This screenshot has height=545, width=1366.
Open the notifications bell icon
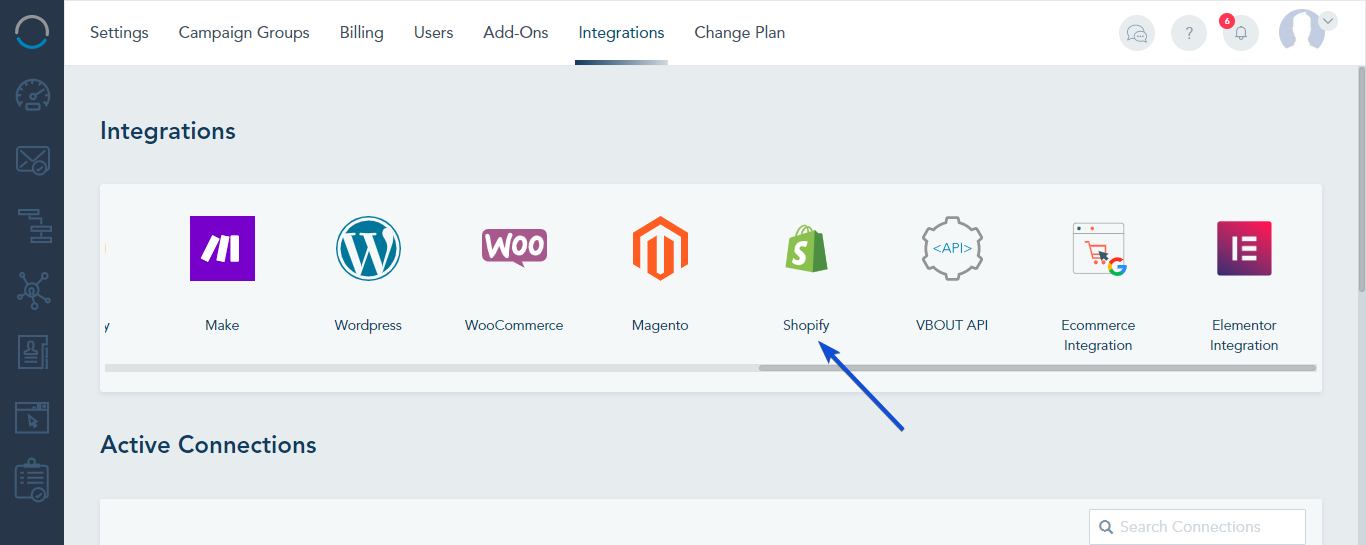click(x=1241, y=33)
